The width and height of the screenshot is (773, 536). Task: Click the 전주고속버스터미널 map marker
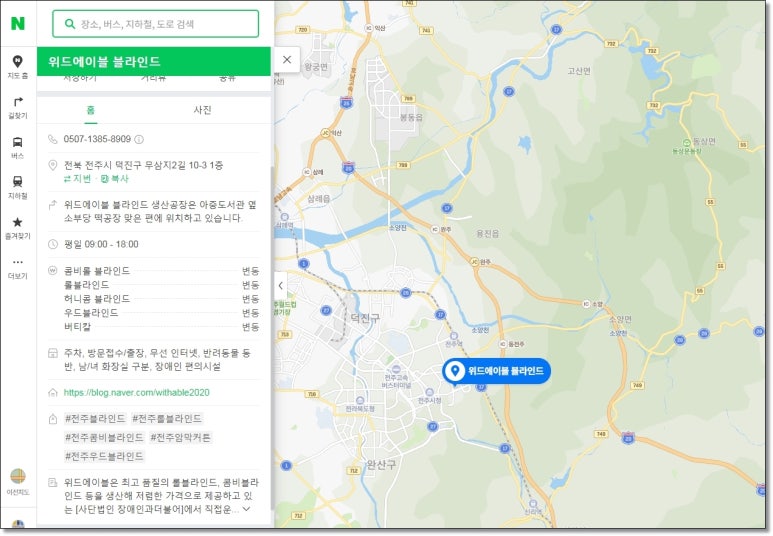tap(397, 370)
